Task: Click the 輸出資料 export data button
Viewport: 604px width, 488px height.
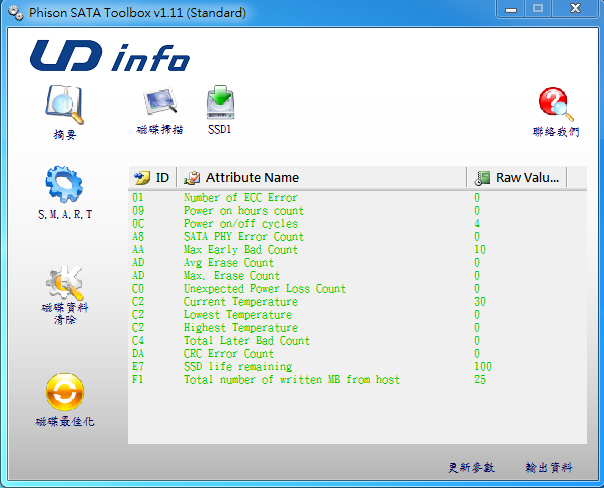Action: pos(549,468)
